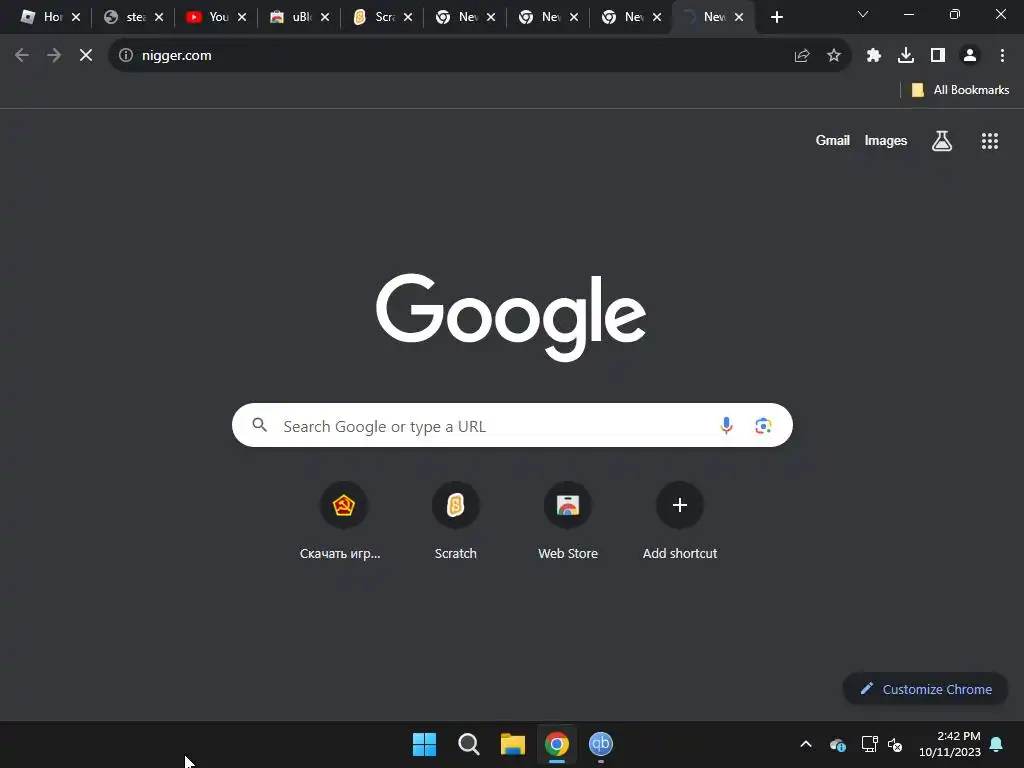Show hidden system tray icons
1024x768 pixels.
[806, 744]
